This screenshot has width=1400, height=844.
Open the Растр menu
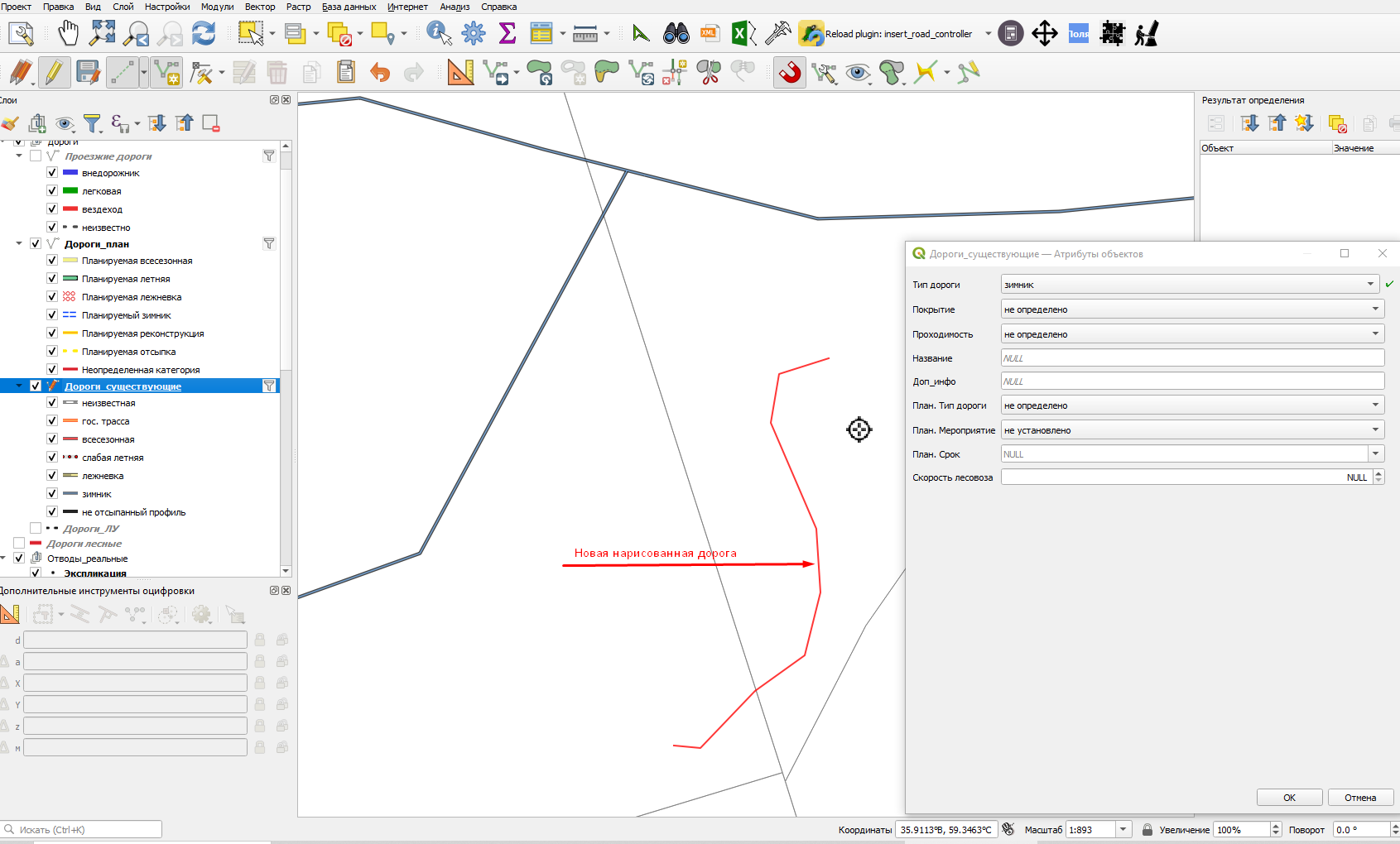click(x=299, y=7)
